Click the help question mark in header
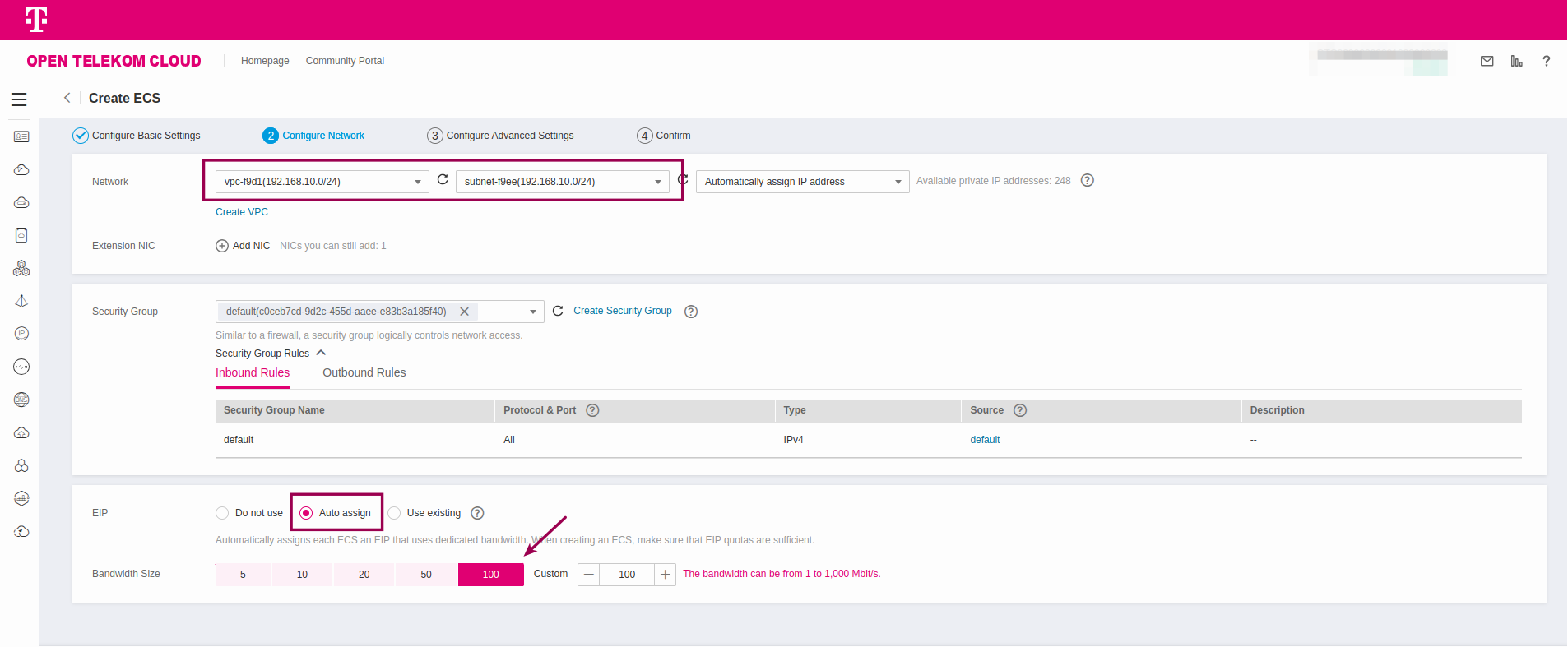The height and width of the screenshot is (647, 1568). 1546,61
